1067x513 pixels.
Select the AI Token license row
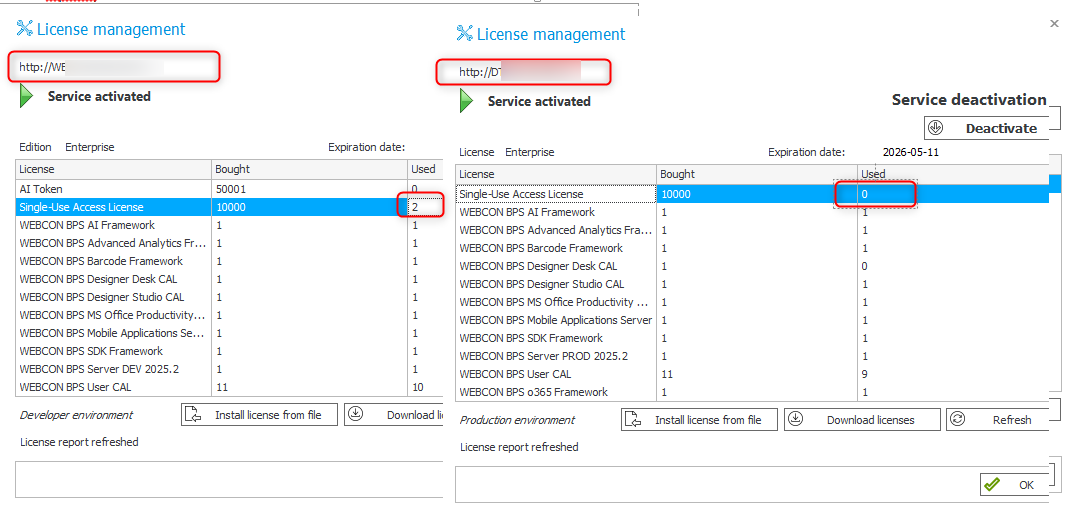click(x=110, y=189)
